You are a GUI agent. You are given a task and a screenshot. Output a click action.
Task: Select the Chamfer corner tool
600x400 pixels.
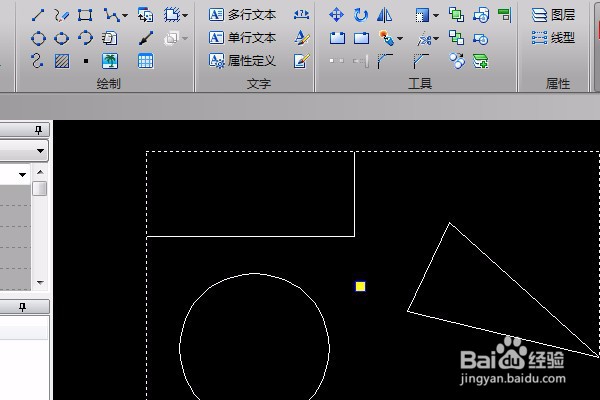[421, 61]
